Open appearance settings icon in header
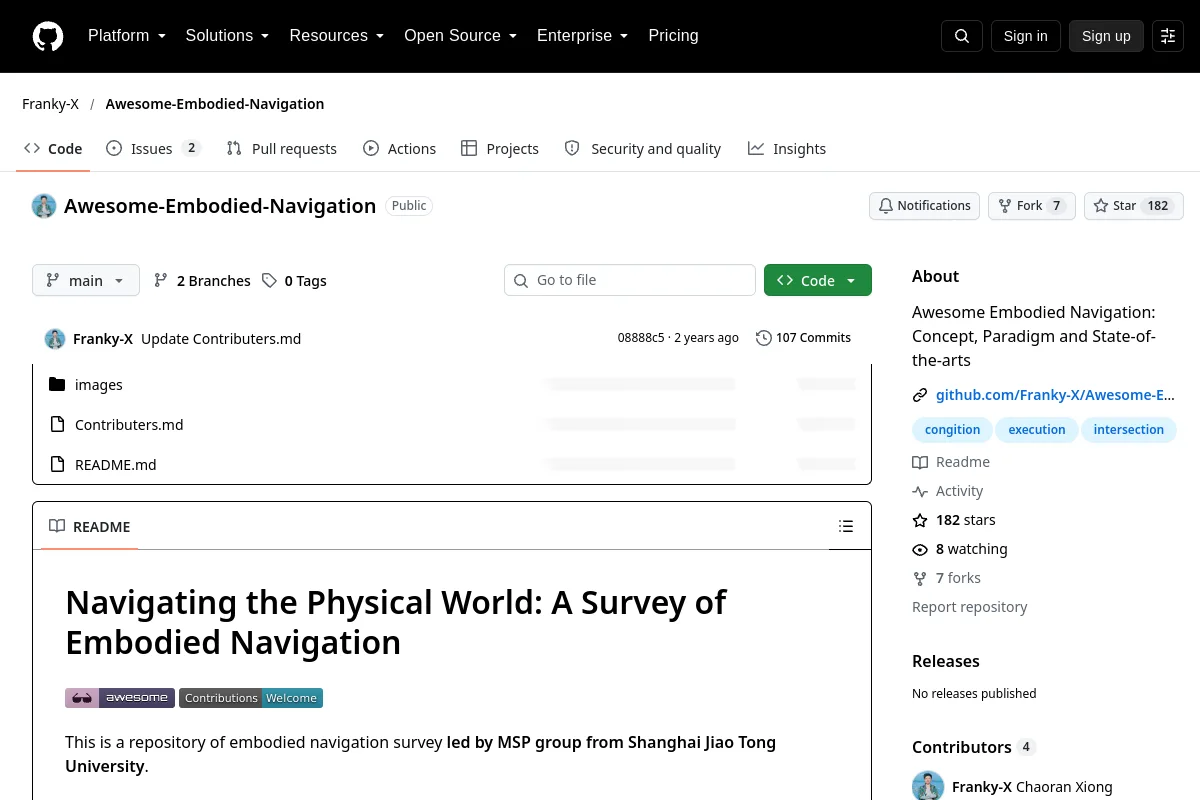The height and width of the screenshot is (800, 1200). point(1168,36)
